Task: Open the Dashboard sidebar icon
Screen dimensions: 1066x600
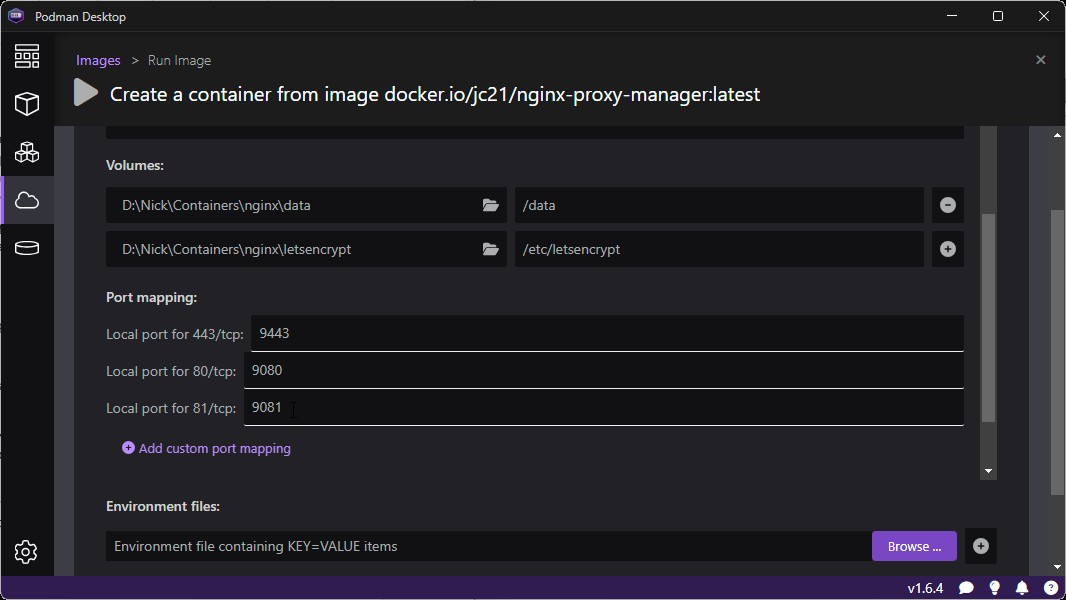Action: pos(27,56)
